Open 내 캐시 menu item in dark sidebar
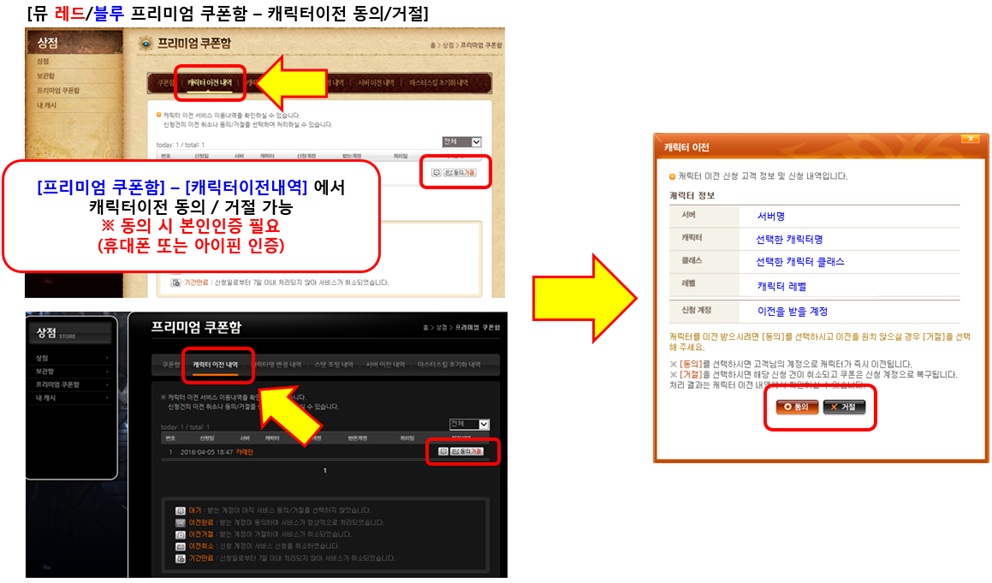 pyautogui.click(x=46, y=398)
